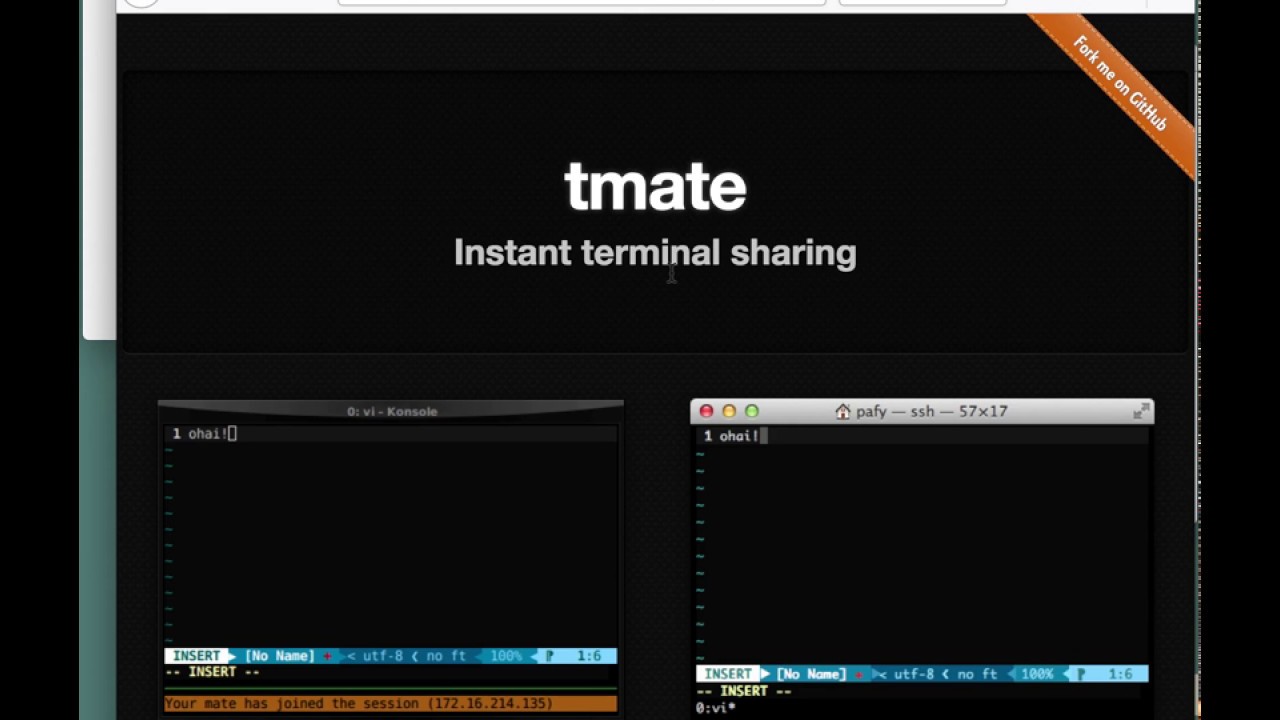The image size is (1280, 720).
Task: Click [No Name] in Konsole statusline
Action: click(x=279, y=656)
